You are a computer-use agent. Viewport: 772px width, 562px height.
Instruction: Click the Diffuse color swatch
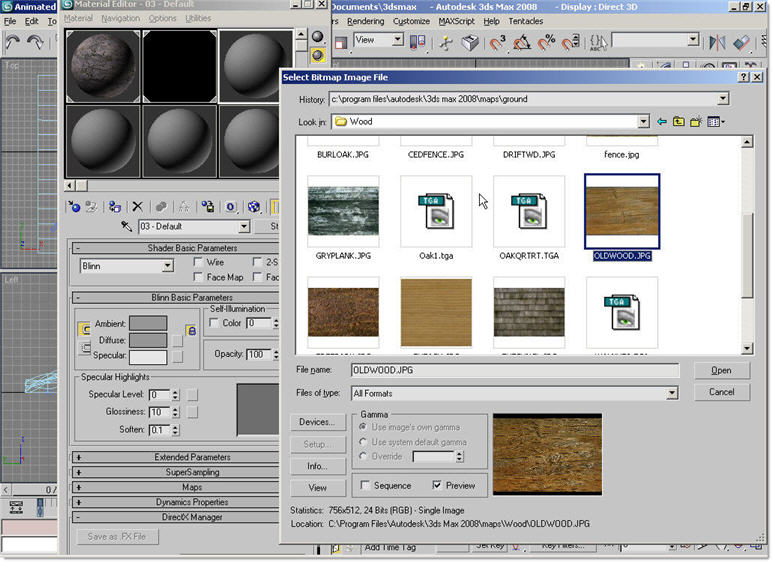(x=148, y=340)
